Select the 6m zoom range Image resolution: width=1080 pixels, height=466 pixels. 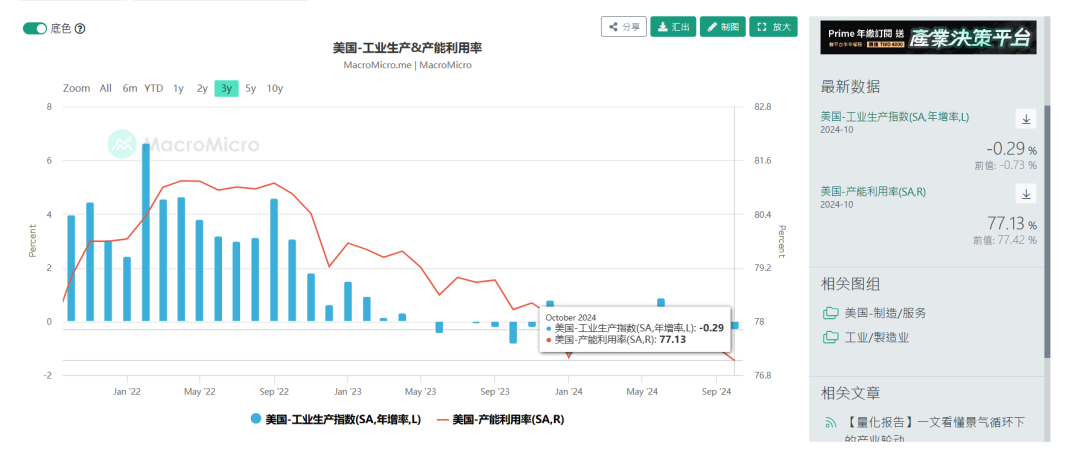(x=130, y=88)
